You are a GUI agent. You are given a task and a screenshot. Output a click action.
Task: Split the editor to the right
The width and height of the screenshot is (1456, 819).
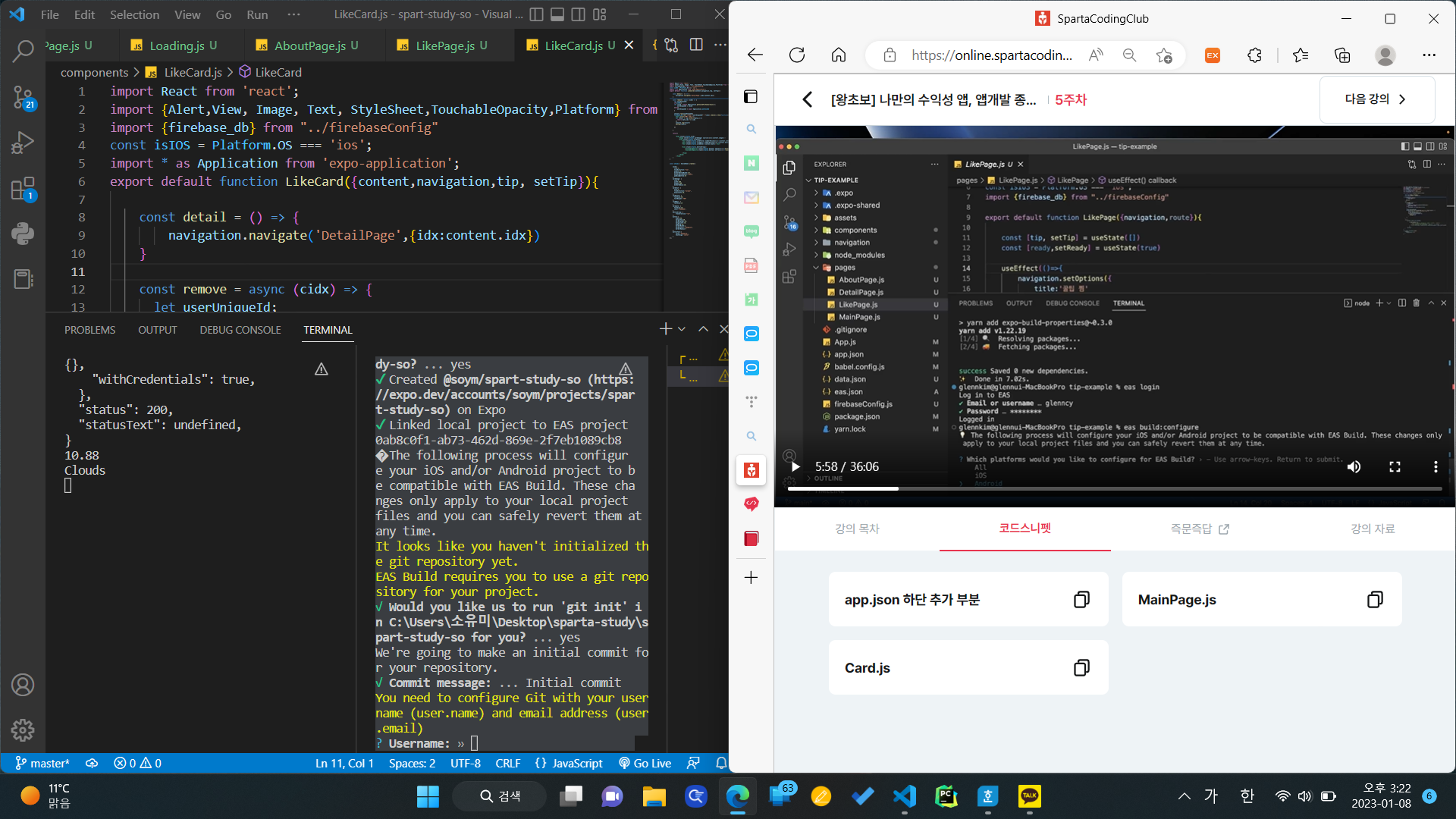(696, 45)
